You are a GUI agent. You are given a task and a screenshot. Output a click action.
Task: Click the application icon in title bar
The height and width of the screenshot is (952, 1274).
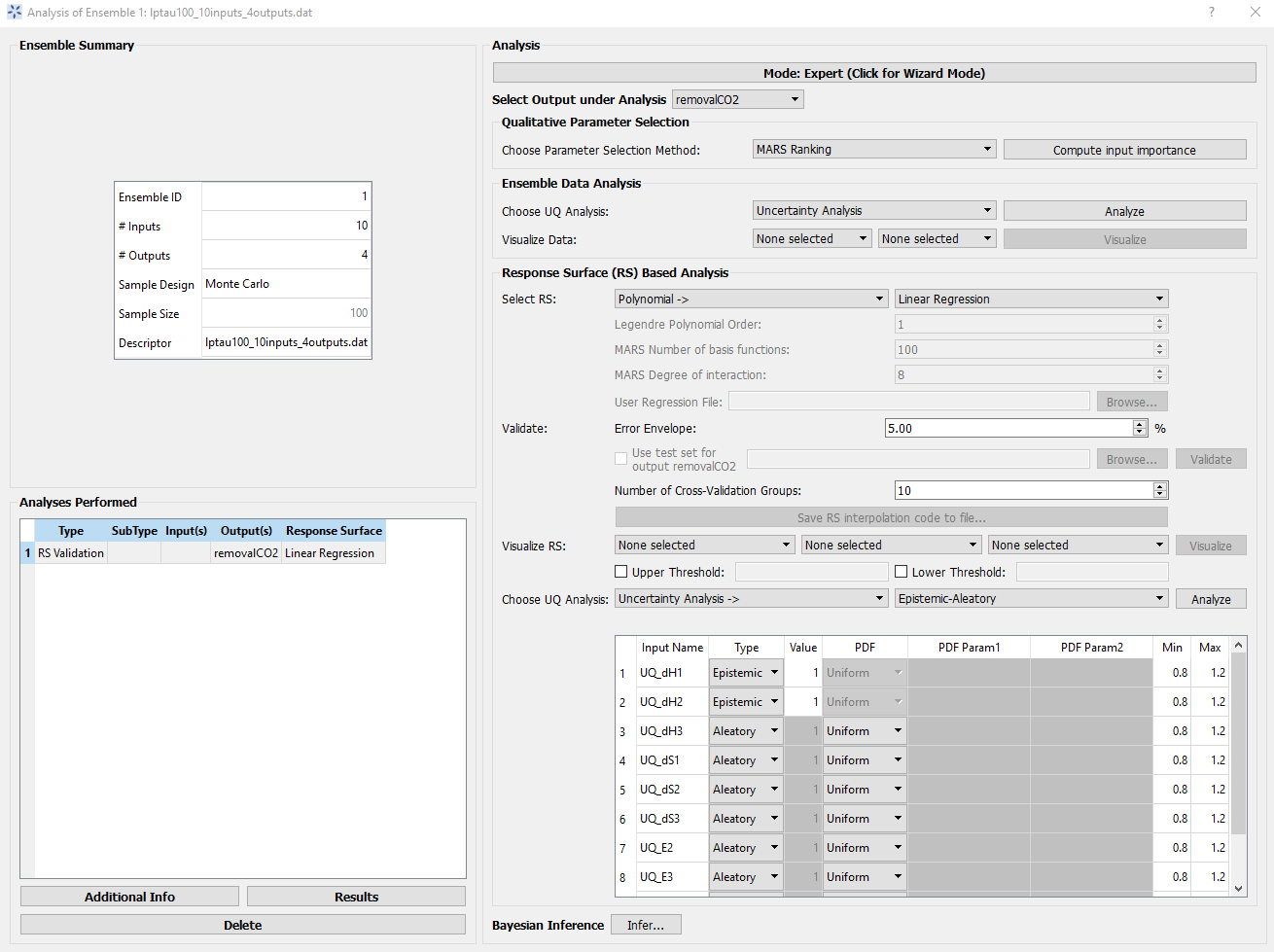click(14, 13)
